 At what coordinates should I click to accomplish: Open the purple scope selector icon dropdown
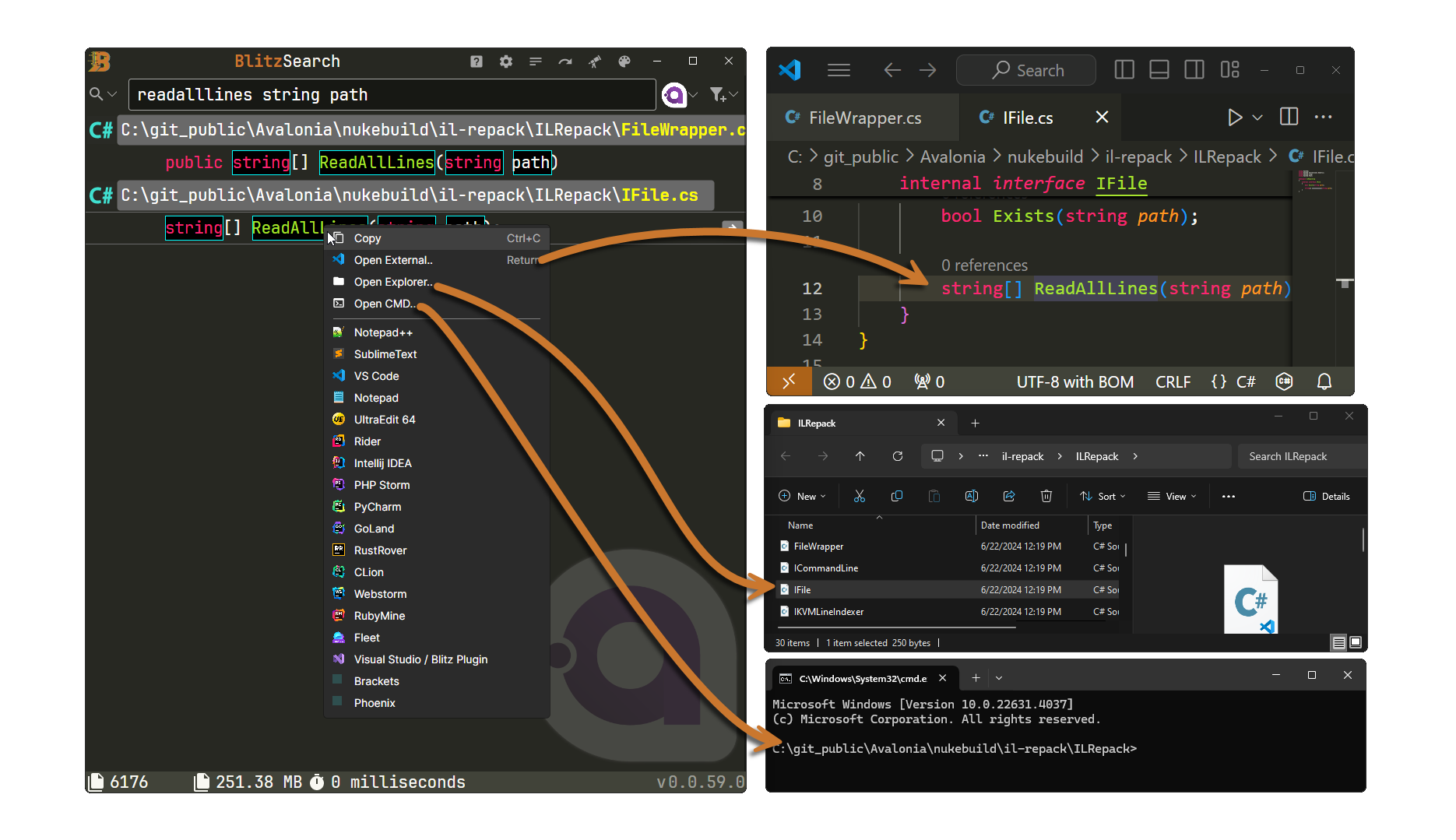tap(680, 95)
